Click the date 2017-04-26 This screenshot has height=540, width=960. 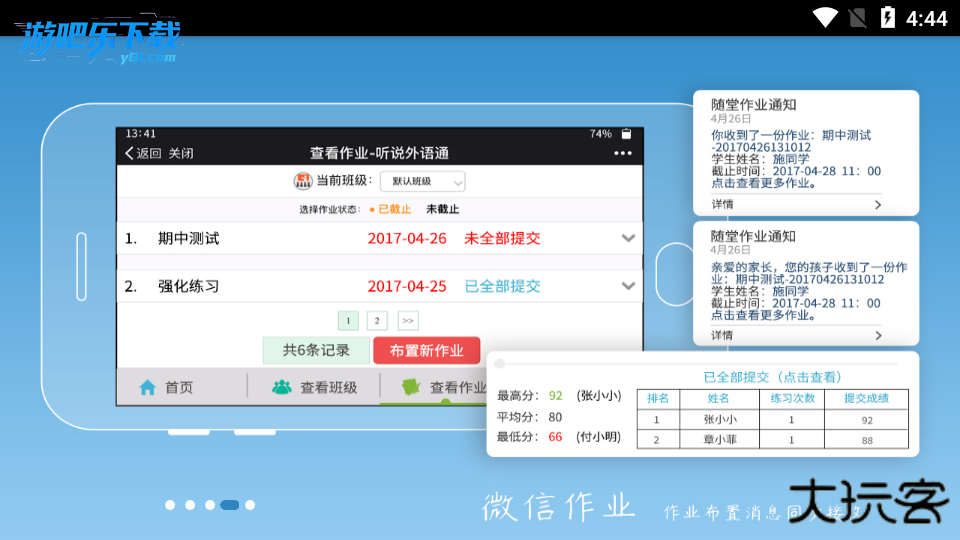pos(407,238)
